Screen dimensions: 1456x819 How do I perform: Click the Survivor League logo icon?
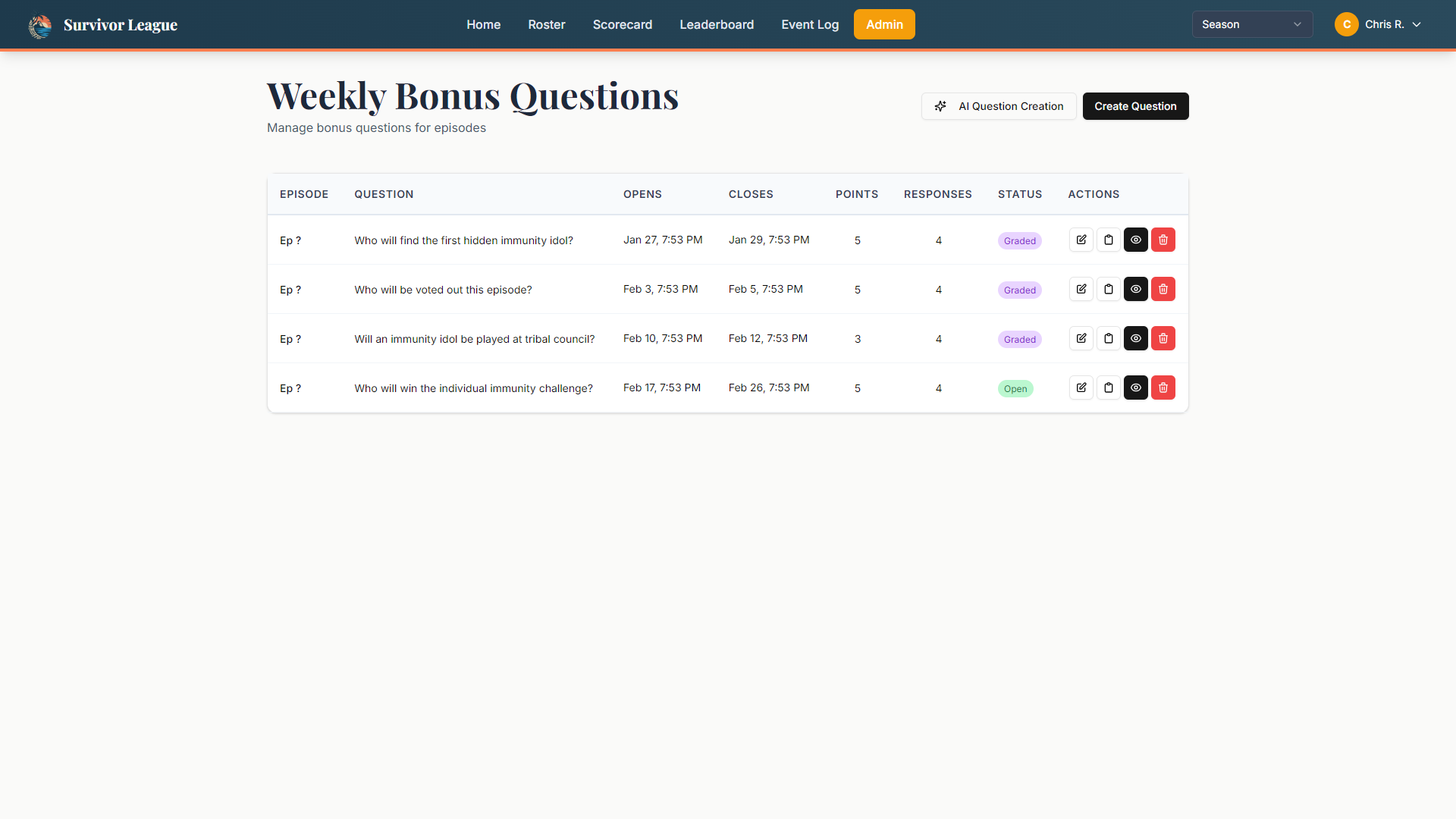point(40,27)
